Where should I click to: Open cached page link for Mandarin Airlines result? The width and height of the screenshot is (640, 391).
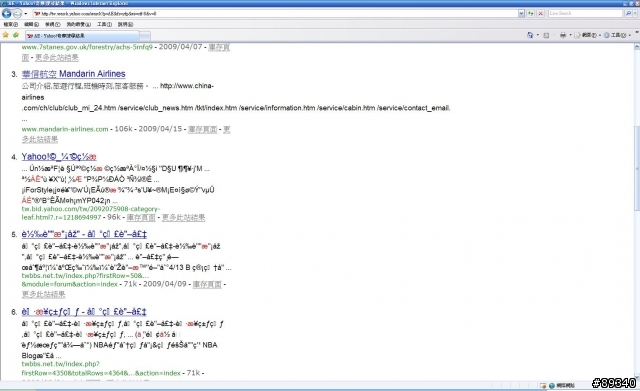[x=202, y=129]
